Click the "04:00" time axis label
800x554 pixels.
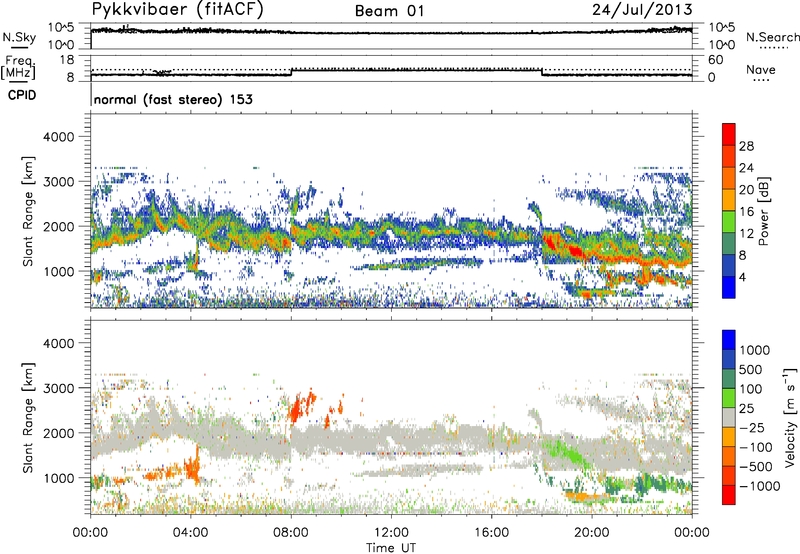pyautogui.click(x=191, y=533)
